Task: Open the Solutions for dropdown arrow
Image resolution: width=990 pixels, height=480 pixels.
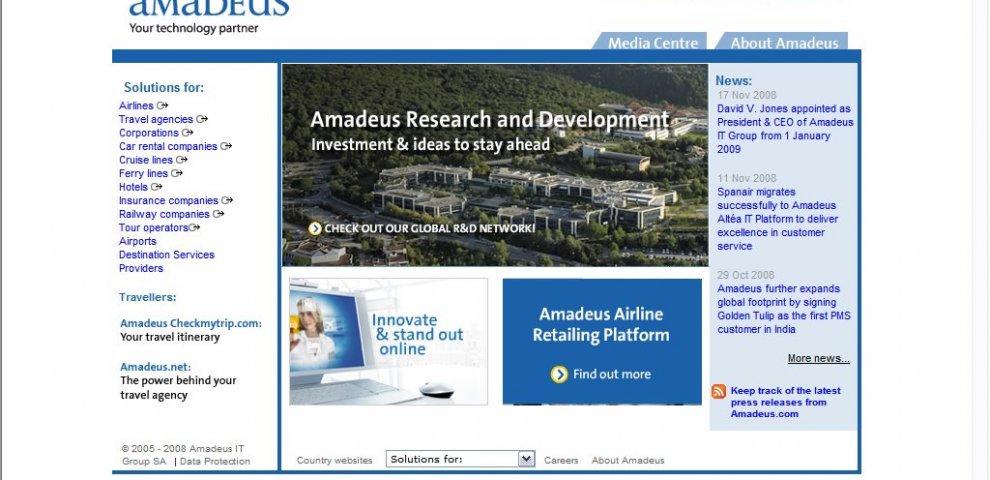Action: (x=527, y=459)
